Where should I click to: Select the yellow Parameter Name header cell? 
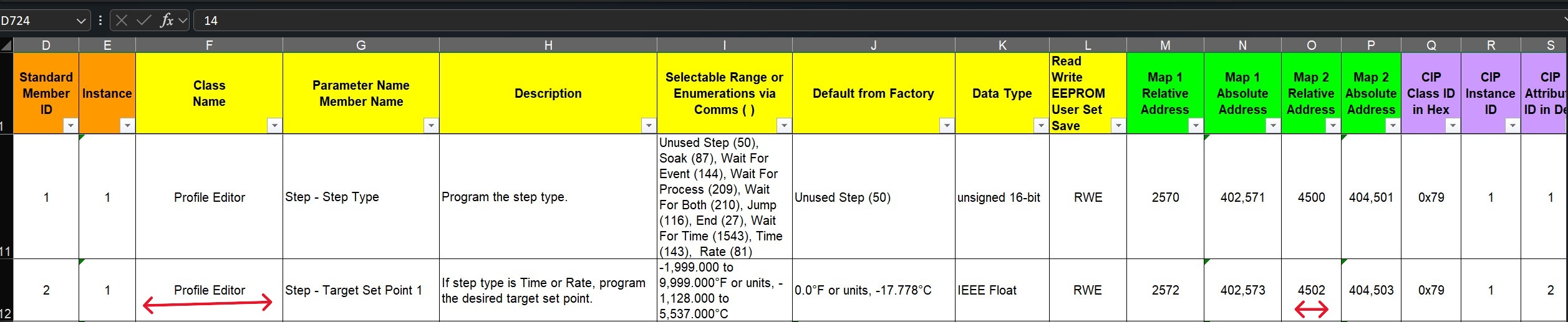[x=361, y=93]
